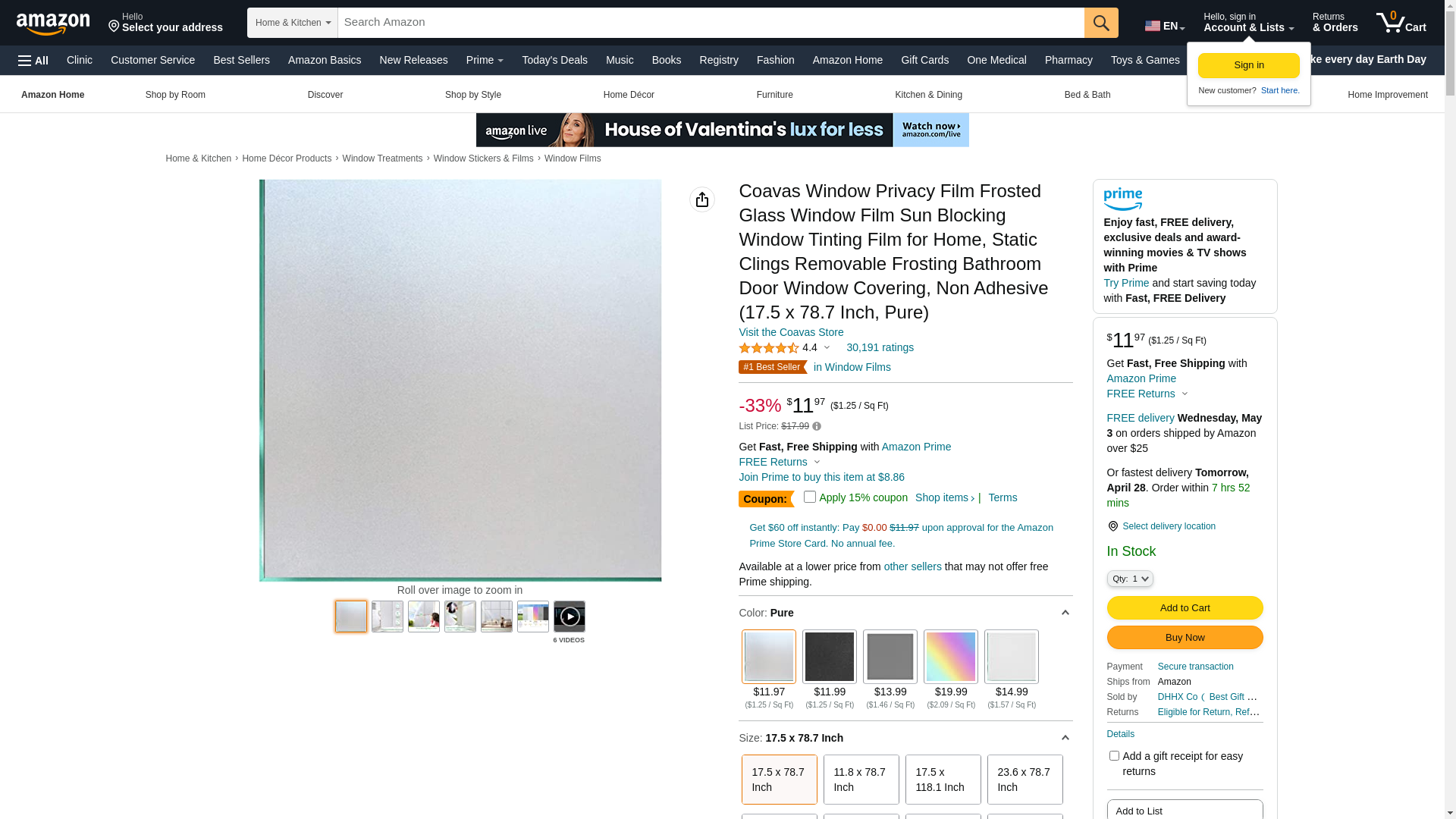Screen dimensions: 1456x819
Task: Click the search magnifier button
Action: [x=1101, y=23]
